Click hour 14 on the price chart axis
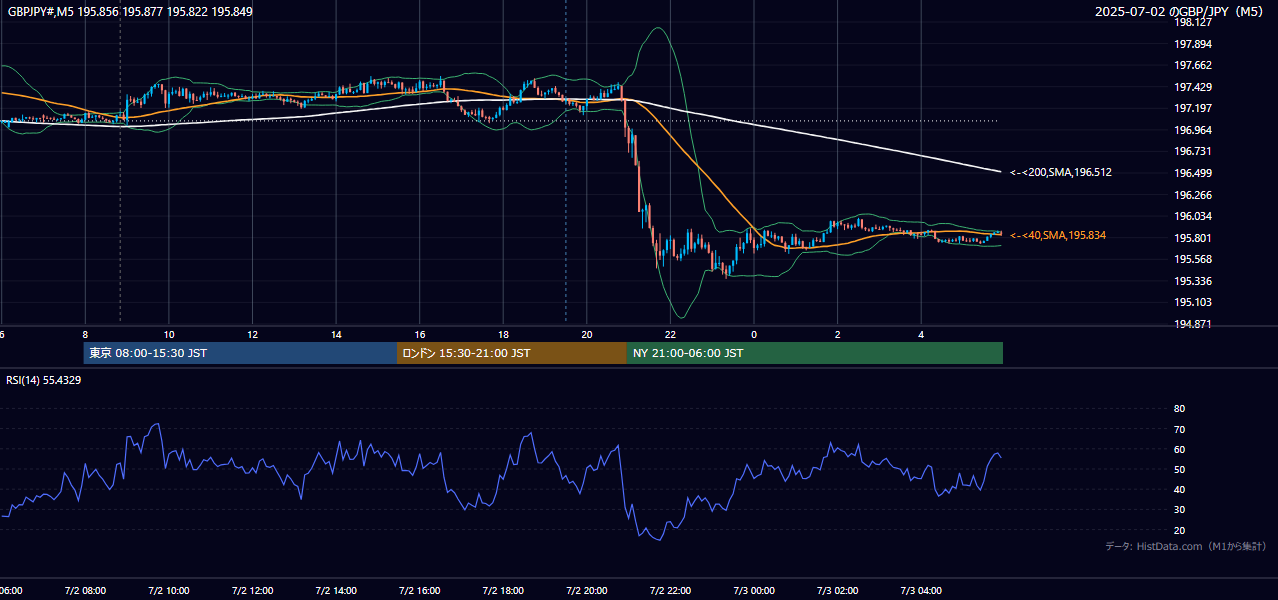This screenshot has width=1278, height=600. tap(336, 335)
